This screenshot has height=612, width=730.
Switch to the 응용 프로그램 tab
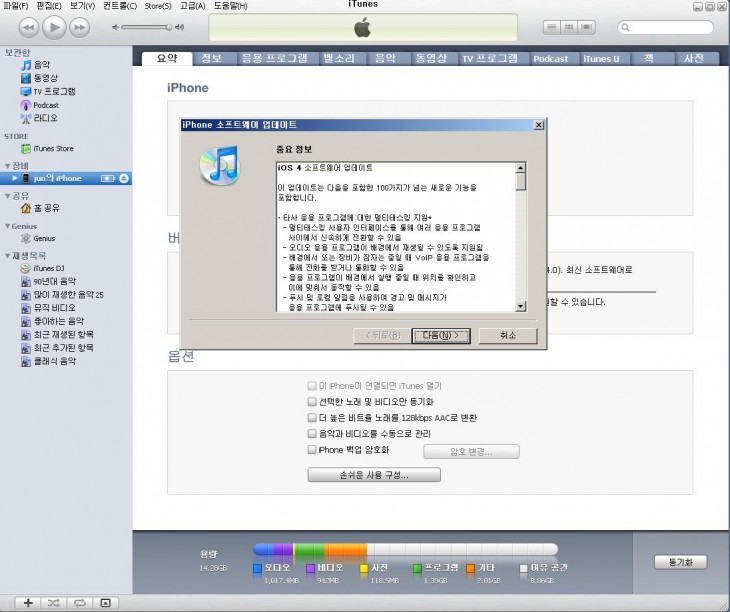tap(274, 59)
